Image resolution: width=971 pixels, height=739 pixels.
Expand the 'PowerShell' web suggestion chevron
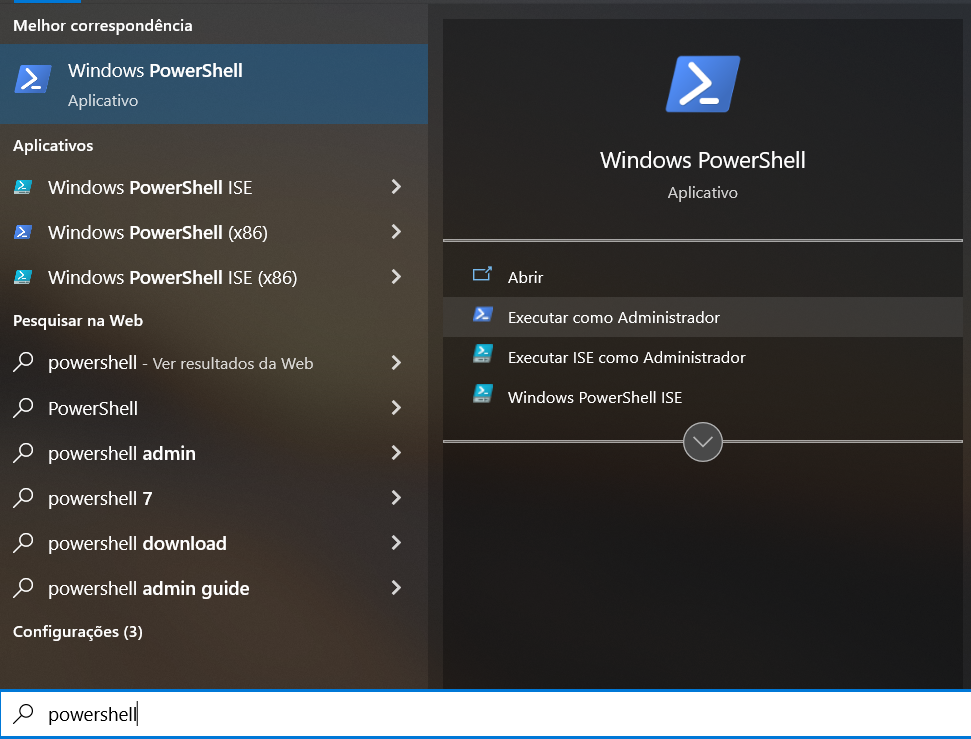point(396,408)
